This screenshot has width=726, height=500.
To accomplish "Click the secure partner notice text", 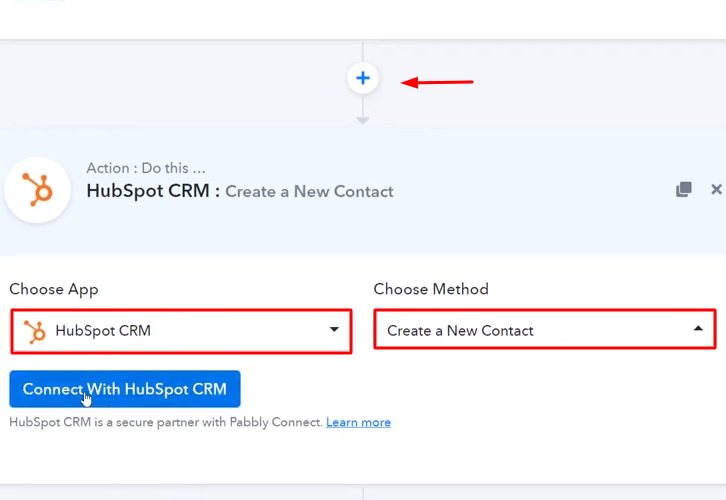I will 165,422.
